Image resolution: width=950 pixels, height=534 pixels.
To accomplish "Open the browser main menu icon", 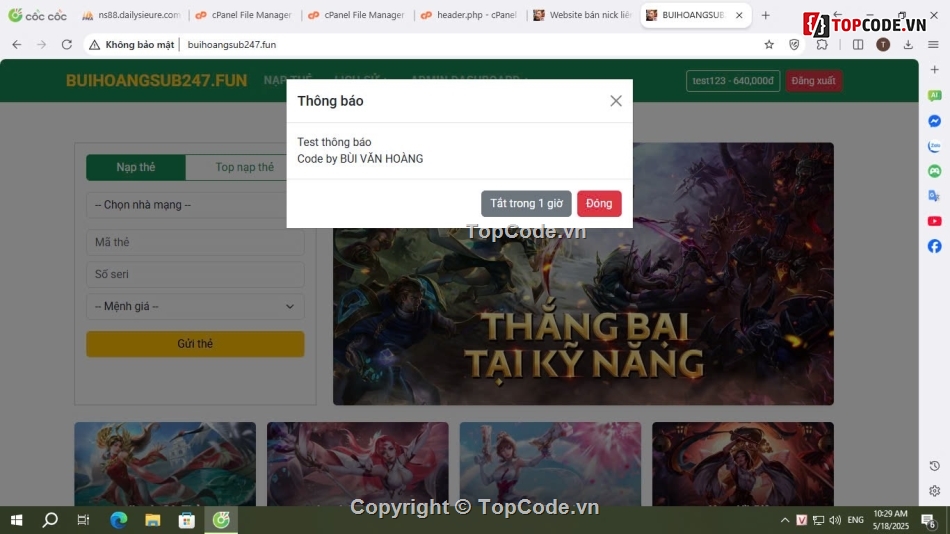I will 934,44.
